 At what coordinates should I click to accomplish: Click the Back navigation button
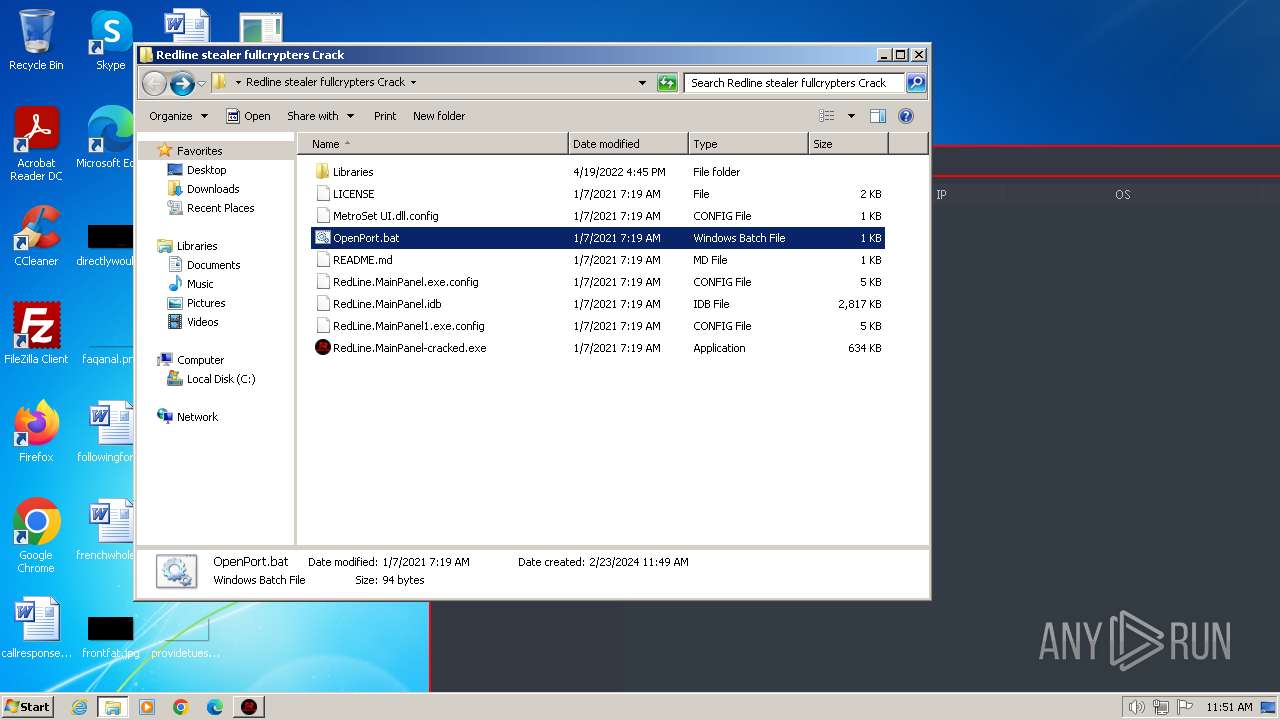[154, 83]
